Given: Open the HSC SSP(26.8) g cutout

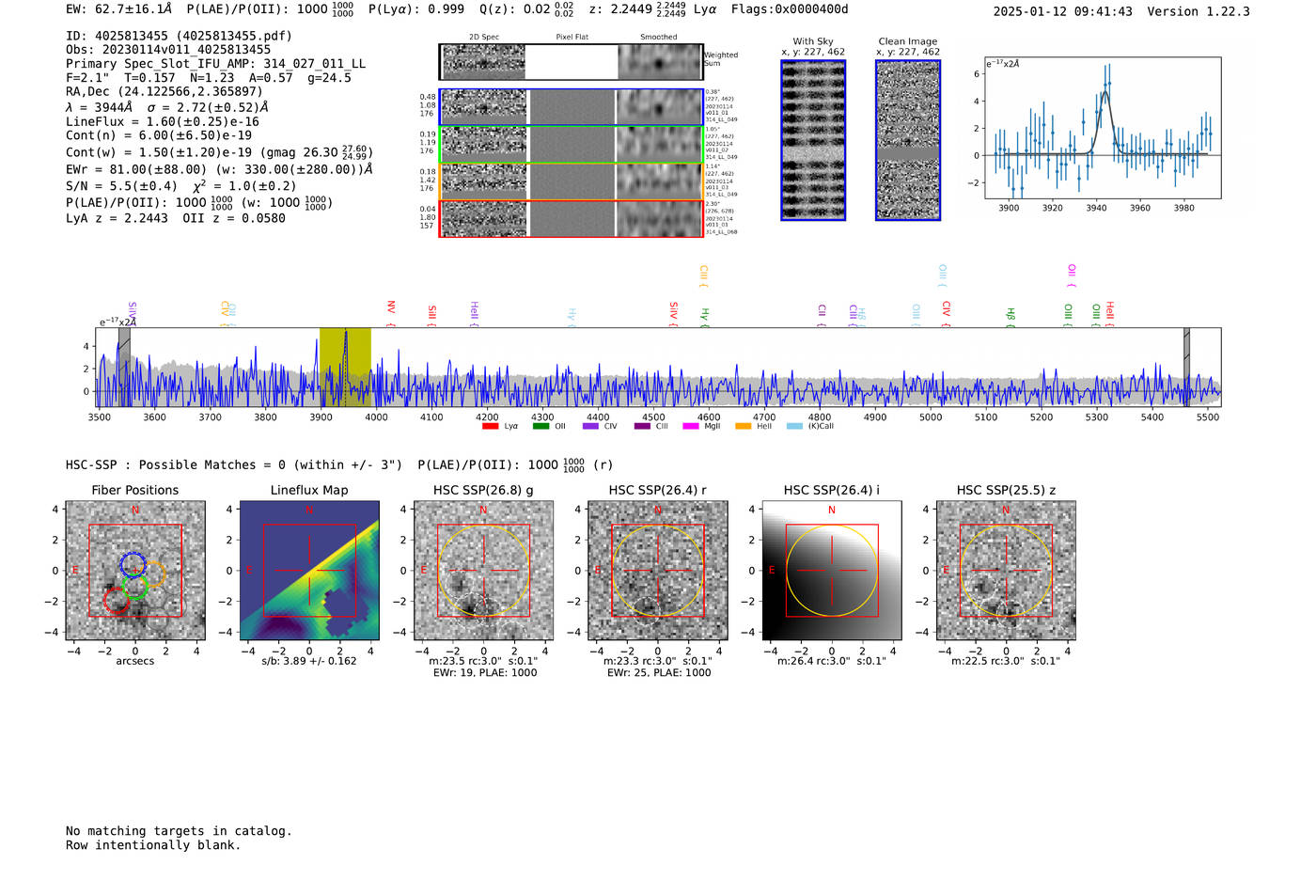Looking at the screenshot, I should point(483,570).
